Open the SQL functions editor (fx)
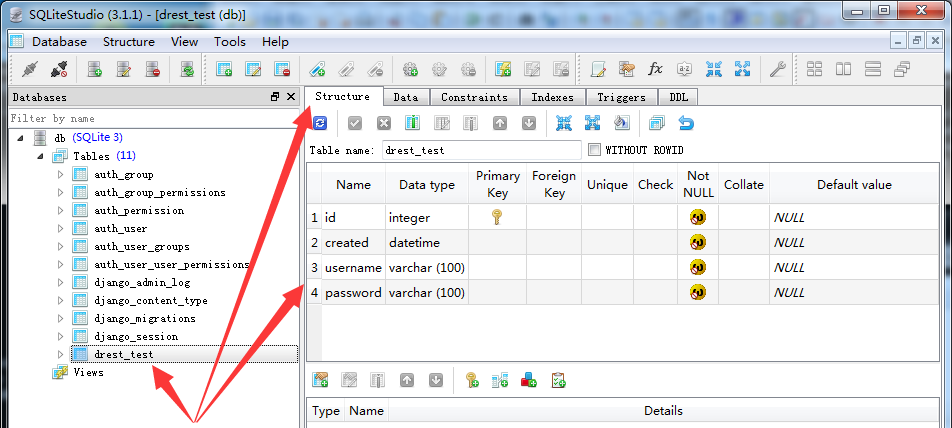Screen dimensions: 952x428 pos(656,69)
